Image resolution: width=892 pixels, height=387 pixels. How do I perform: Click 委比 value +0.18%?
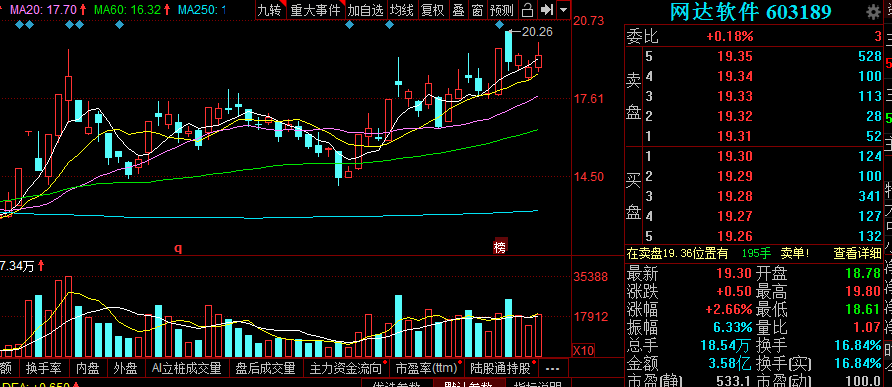[730, 37]
